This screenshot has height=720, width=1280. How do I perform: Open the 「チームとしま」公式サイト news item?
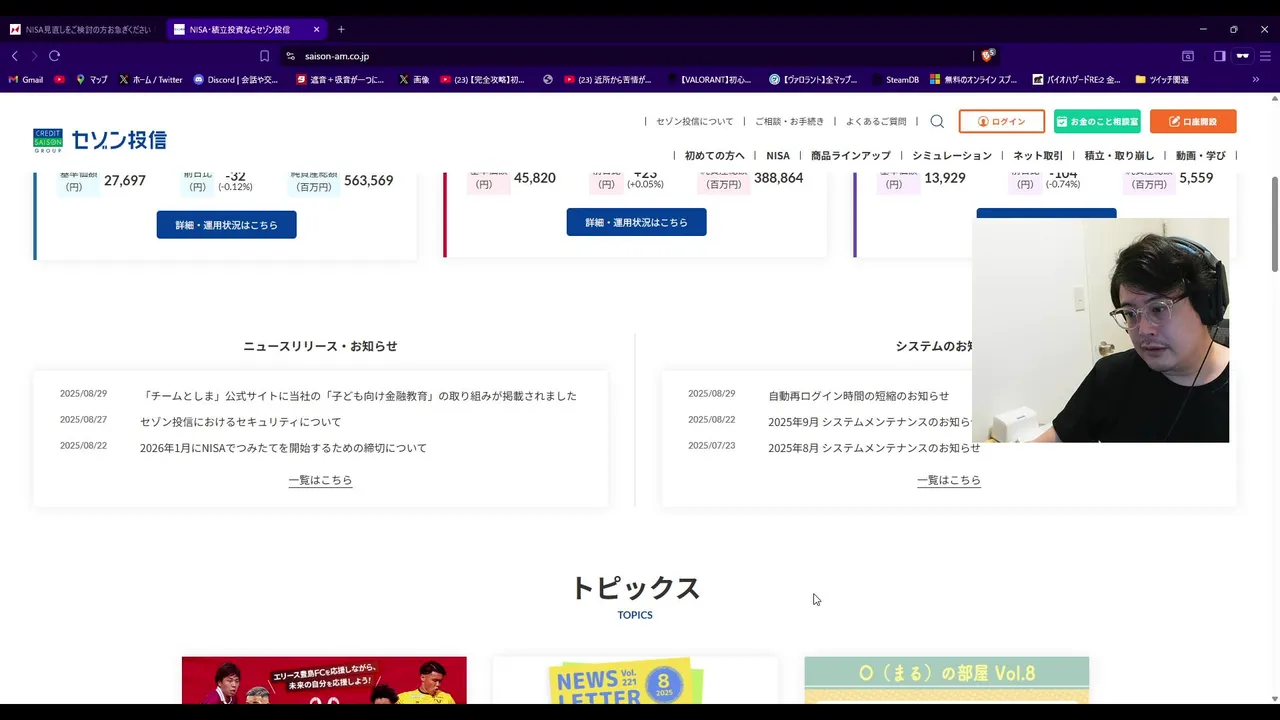[359, 396]
